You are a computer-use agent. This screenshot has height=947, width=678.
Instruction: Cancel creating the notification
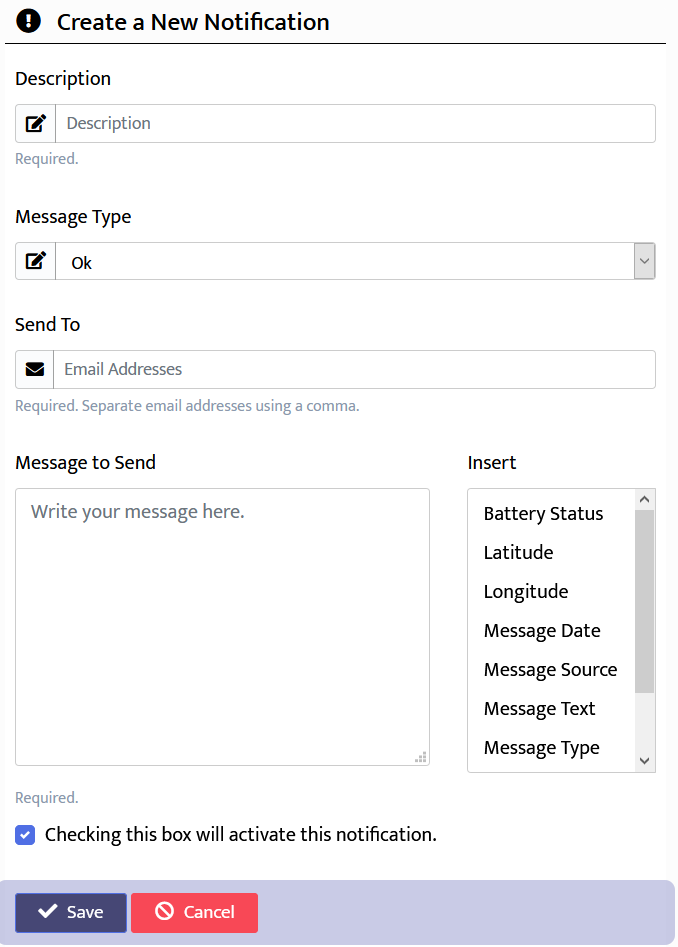tap(195, 912)
